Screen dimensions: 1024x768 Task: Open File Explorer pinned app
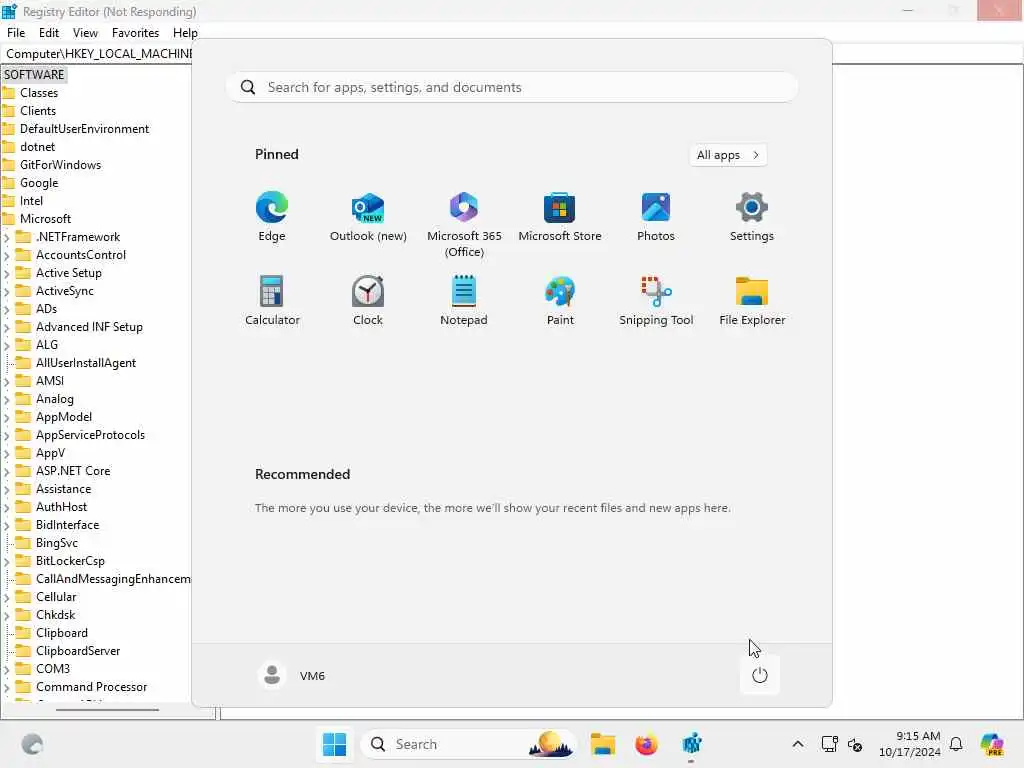[x=752, y=301]
